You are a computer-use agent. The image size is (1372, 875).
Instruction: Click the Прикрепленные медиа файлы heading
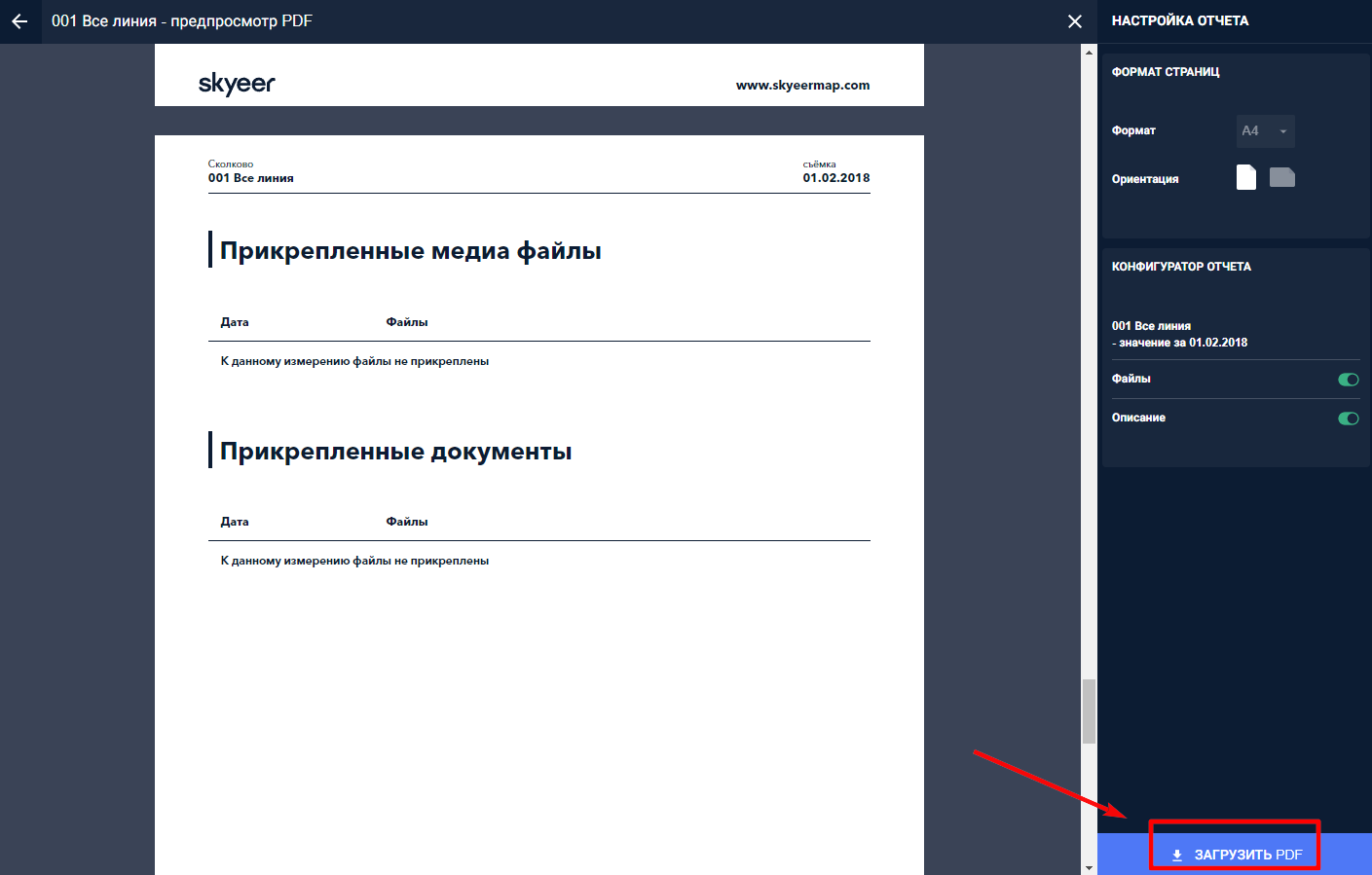(x=410, y=251)
